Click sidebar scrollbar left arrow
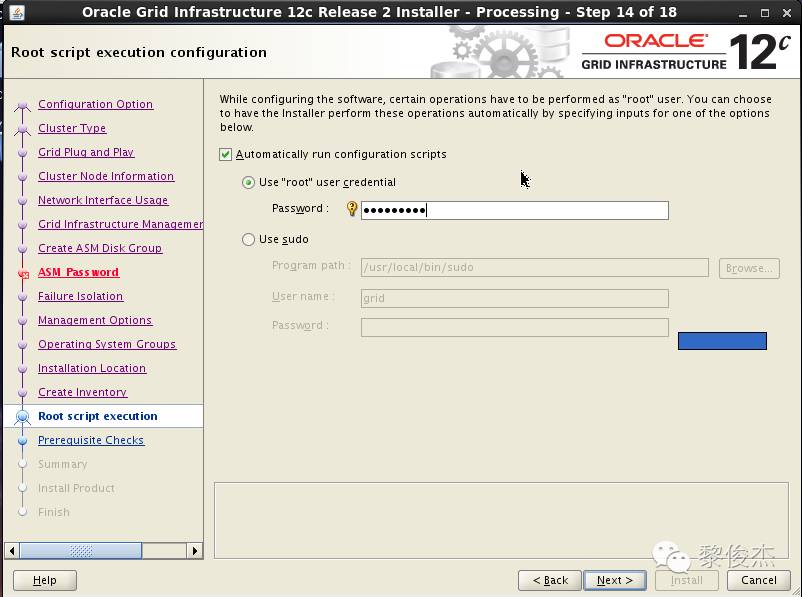The height and width of the screenshot is (597, 802). tap(12, 551)
